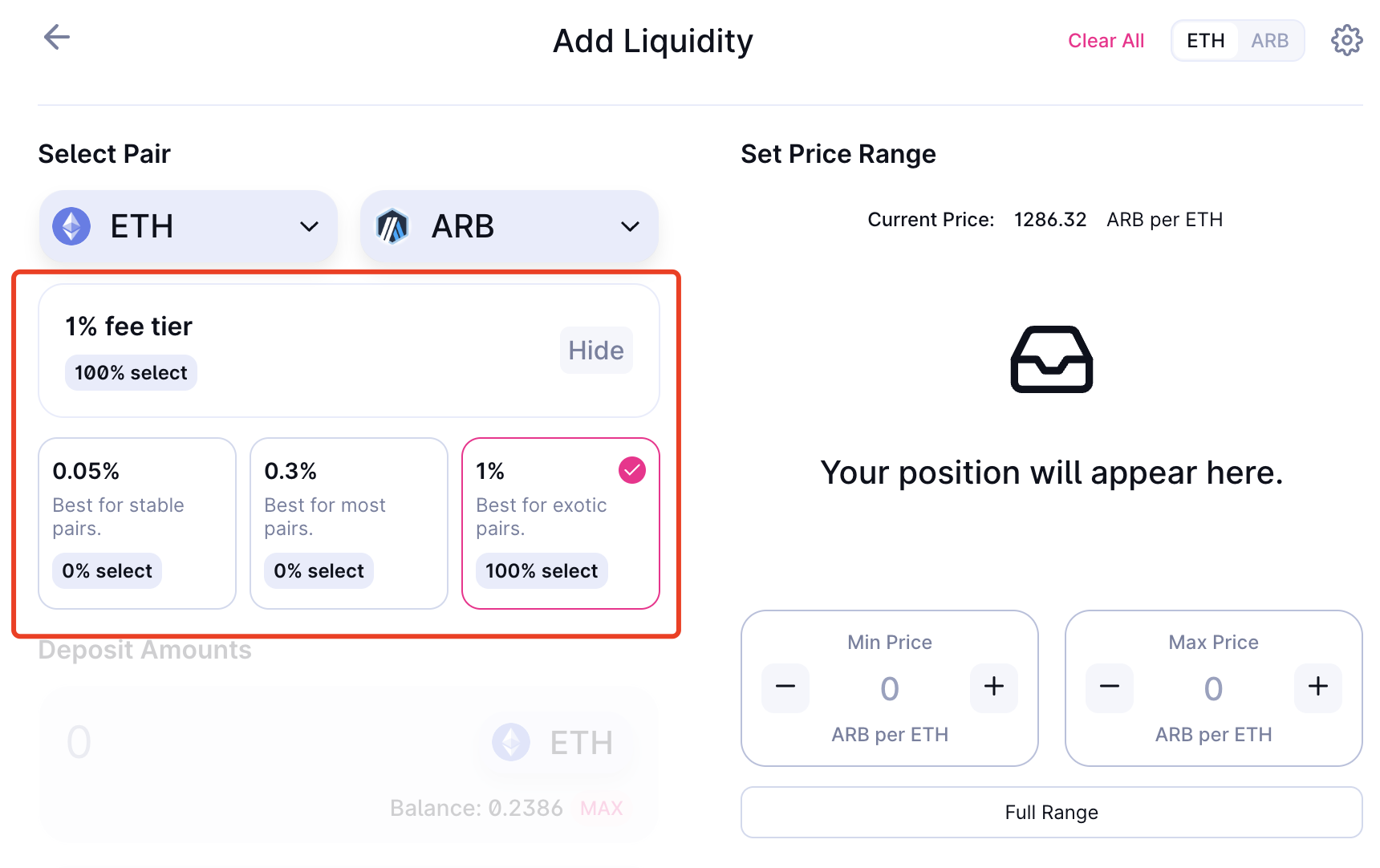This screenshot has width=1380, height=868.
Task: Decrease Max Price with minus button
Action: tap(1110, 687)
